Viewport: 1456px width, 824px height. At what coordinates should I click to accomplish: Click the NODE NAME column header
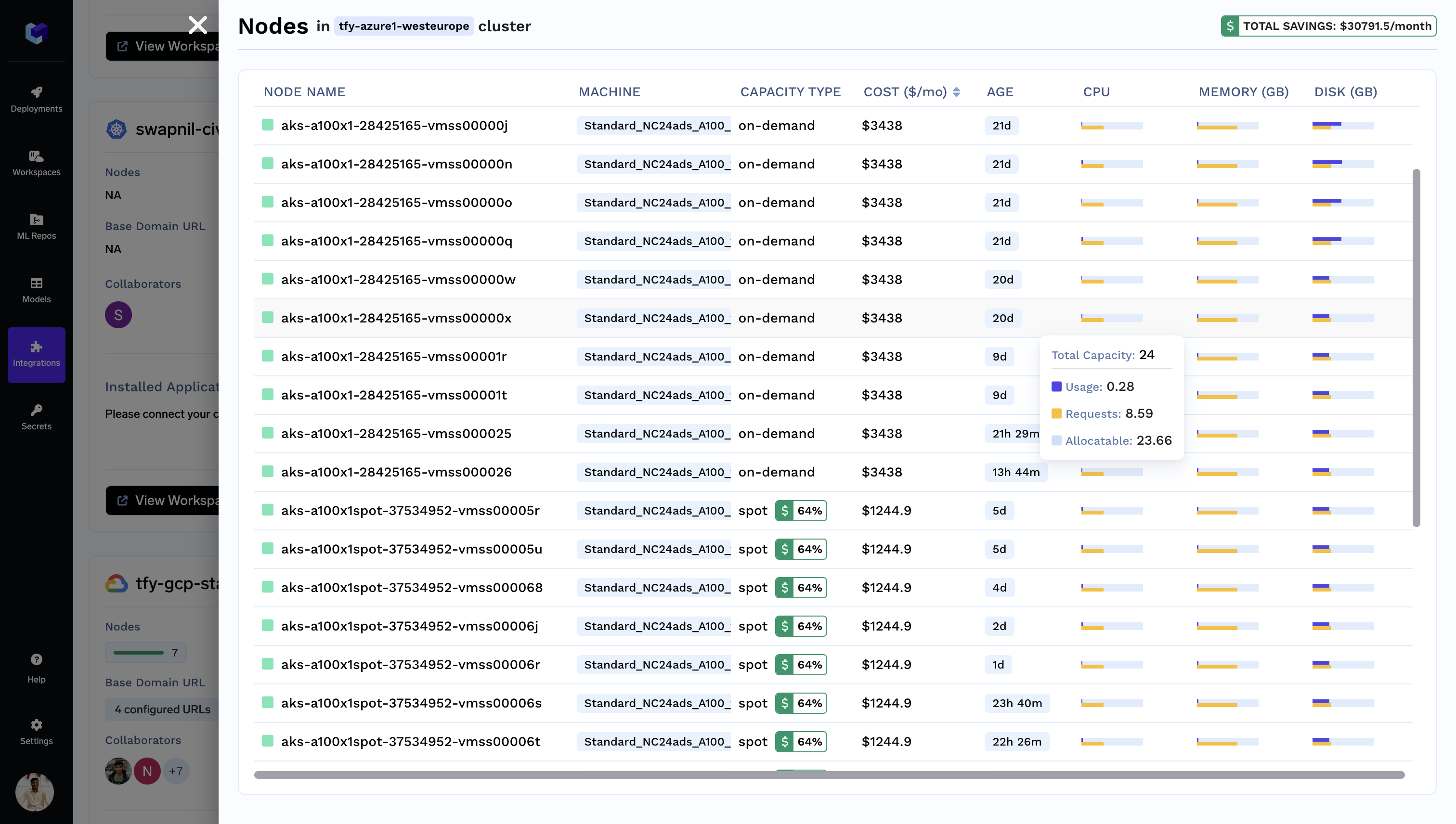coord(304,91)
